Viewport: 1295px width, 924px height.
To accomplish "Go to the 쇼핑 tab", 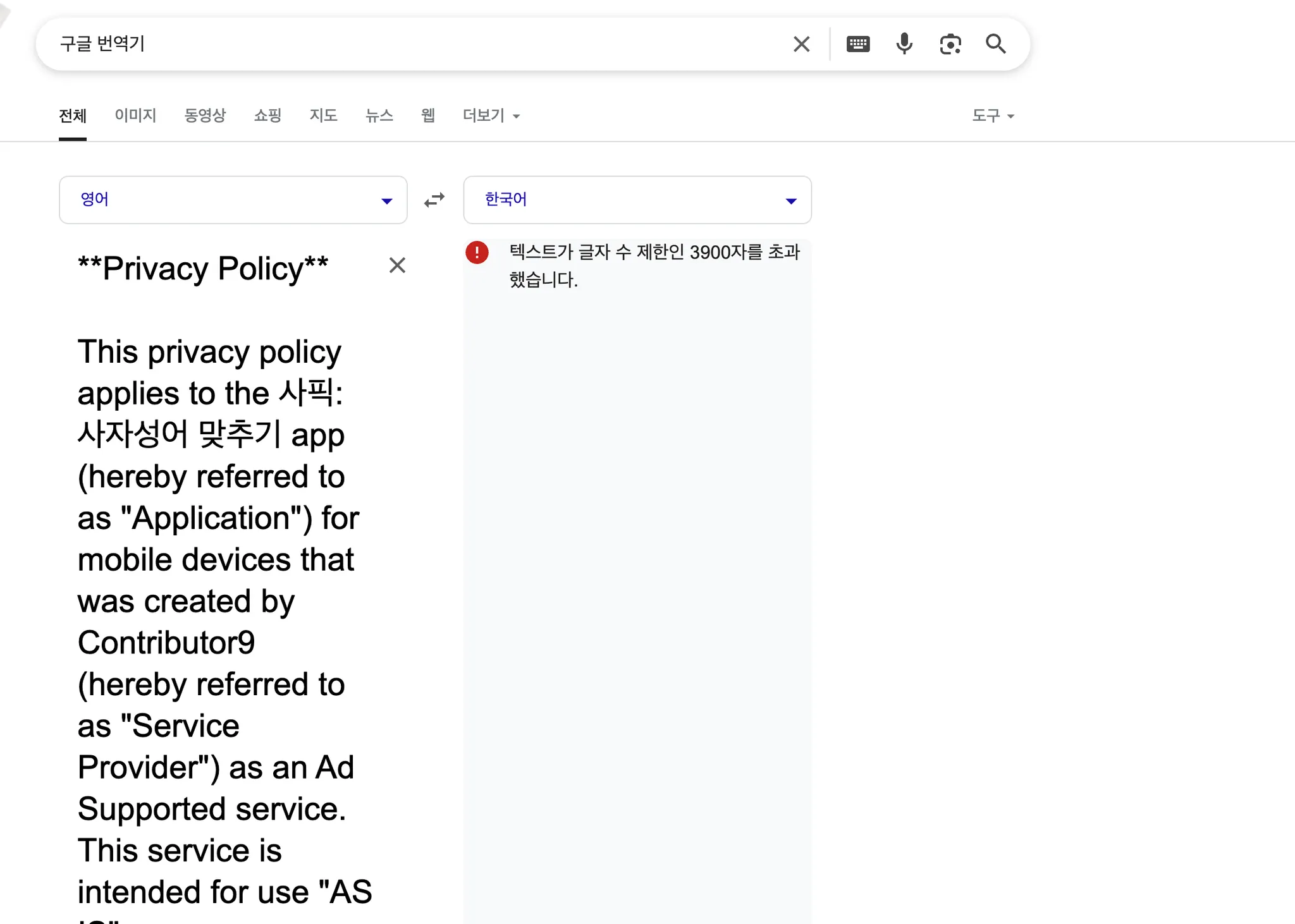I will (267, 116).
